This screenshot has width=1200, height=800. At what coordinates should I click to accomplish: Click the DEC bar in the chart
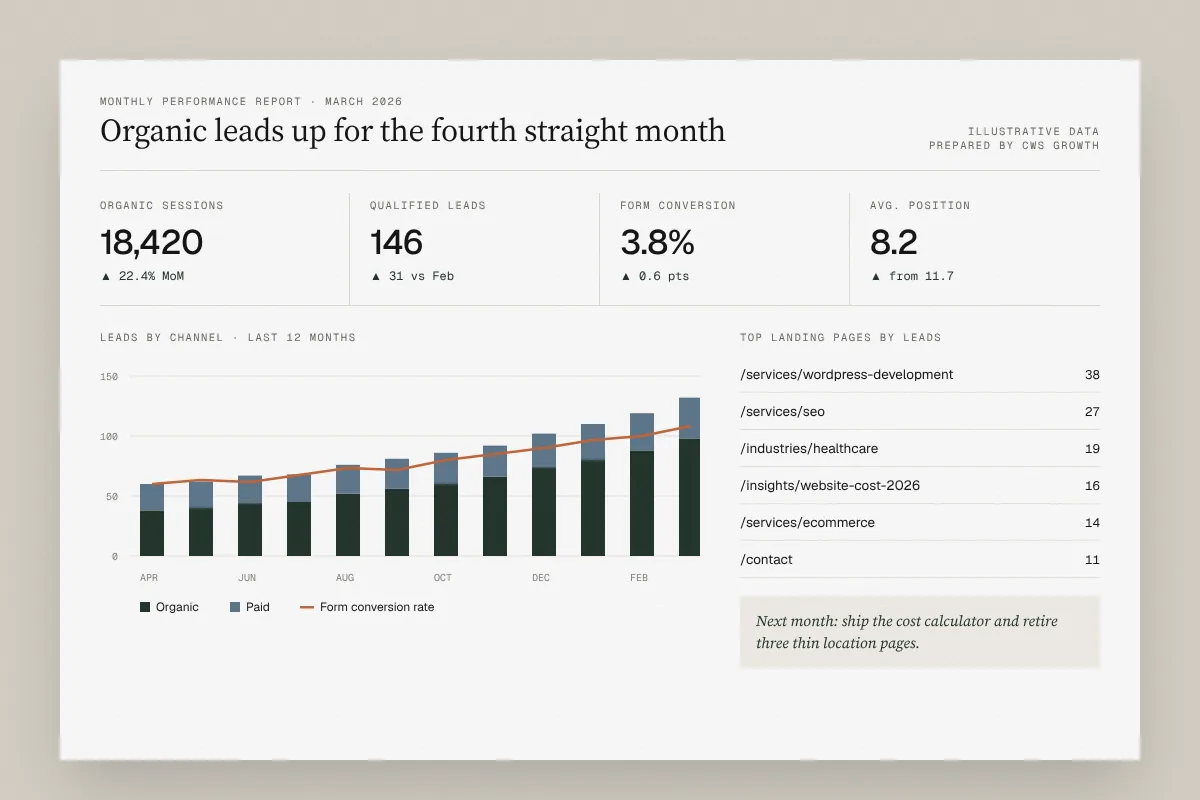(x=544, y=495)
